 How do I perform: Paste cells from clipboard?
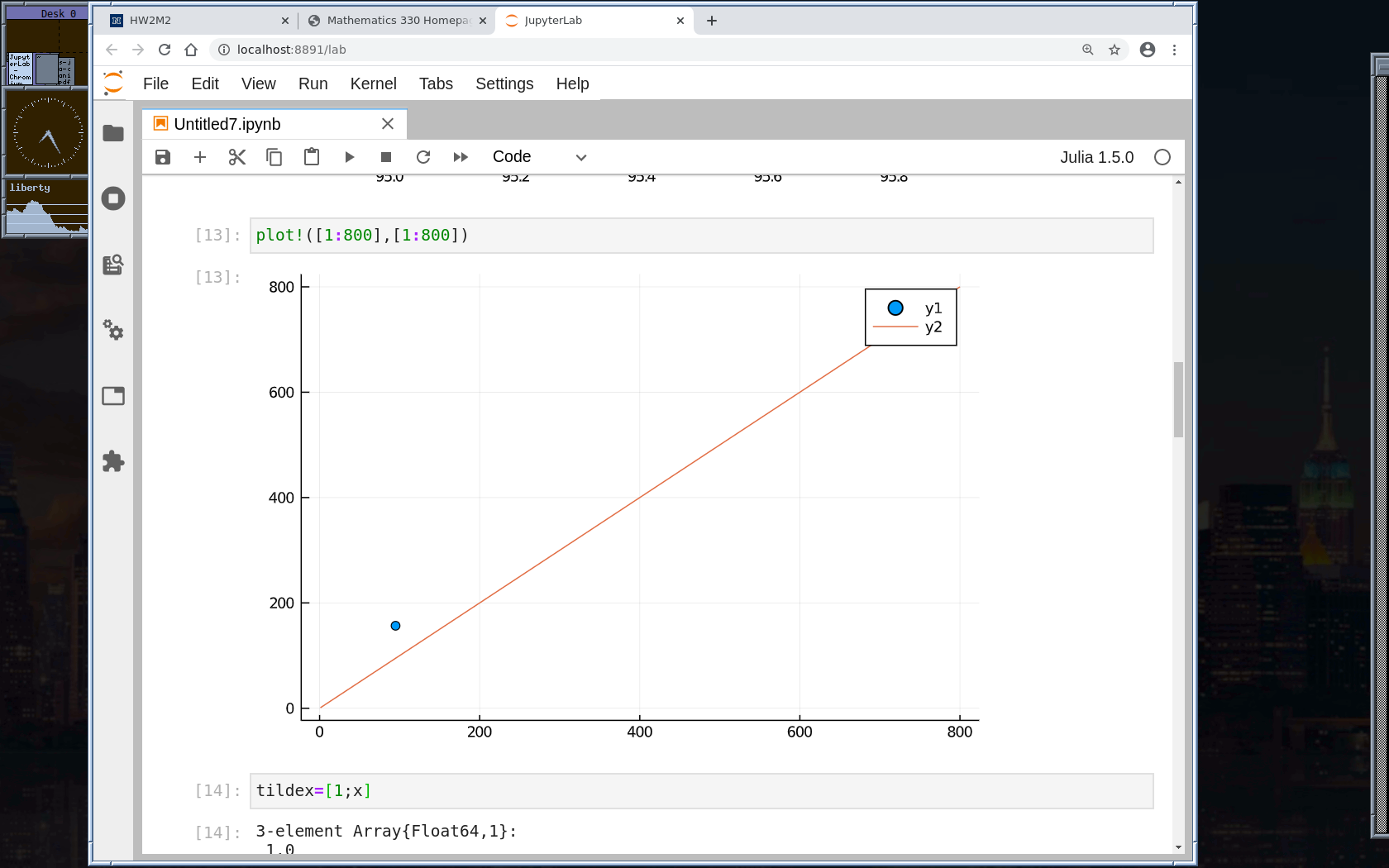coord(312,157)
